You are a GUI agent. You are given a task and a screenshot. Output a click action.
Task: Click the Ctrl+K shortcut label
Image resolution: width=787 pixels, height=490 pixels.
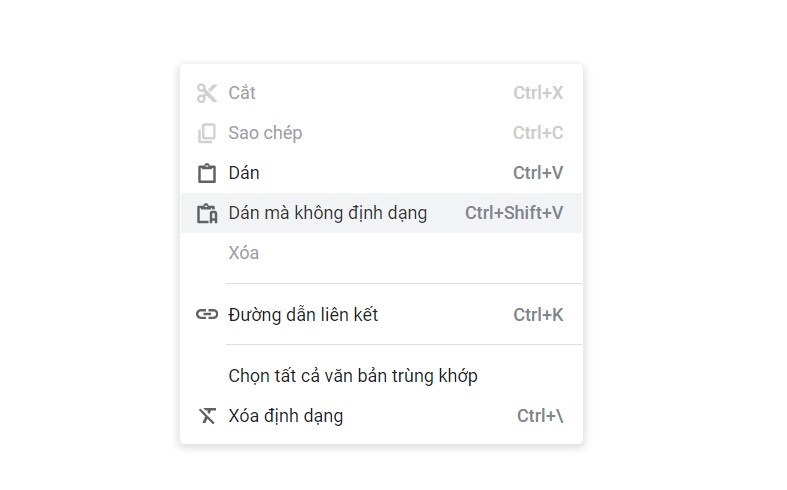pyautogui.click(x=538, y=315)
